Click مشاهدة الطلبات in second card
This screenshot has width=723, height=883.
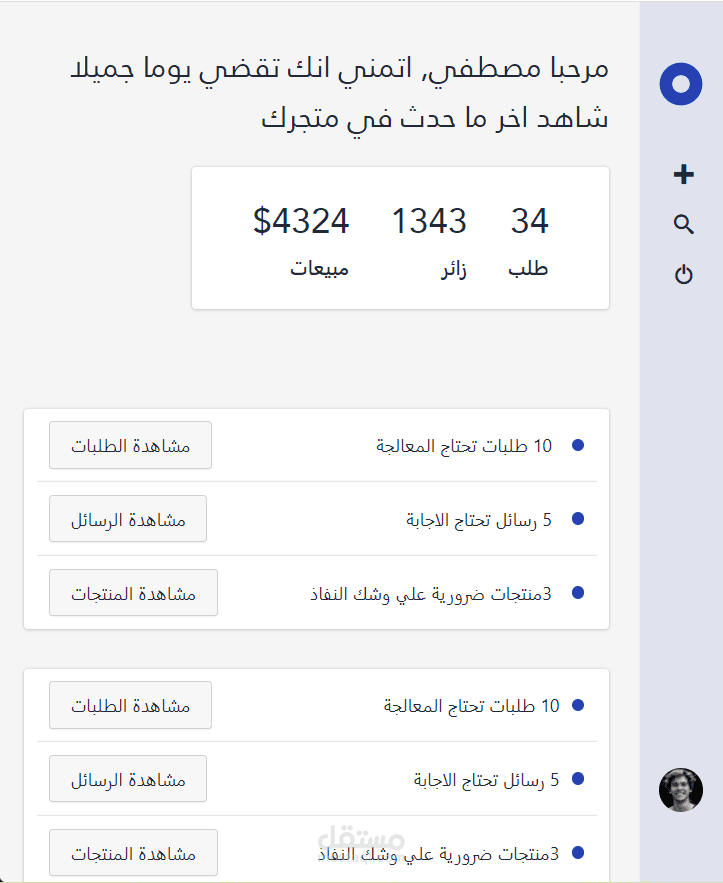[x=130, y=705]
